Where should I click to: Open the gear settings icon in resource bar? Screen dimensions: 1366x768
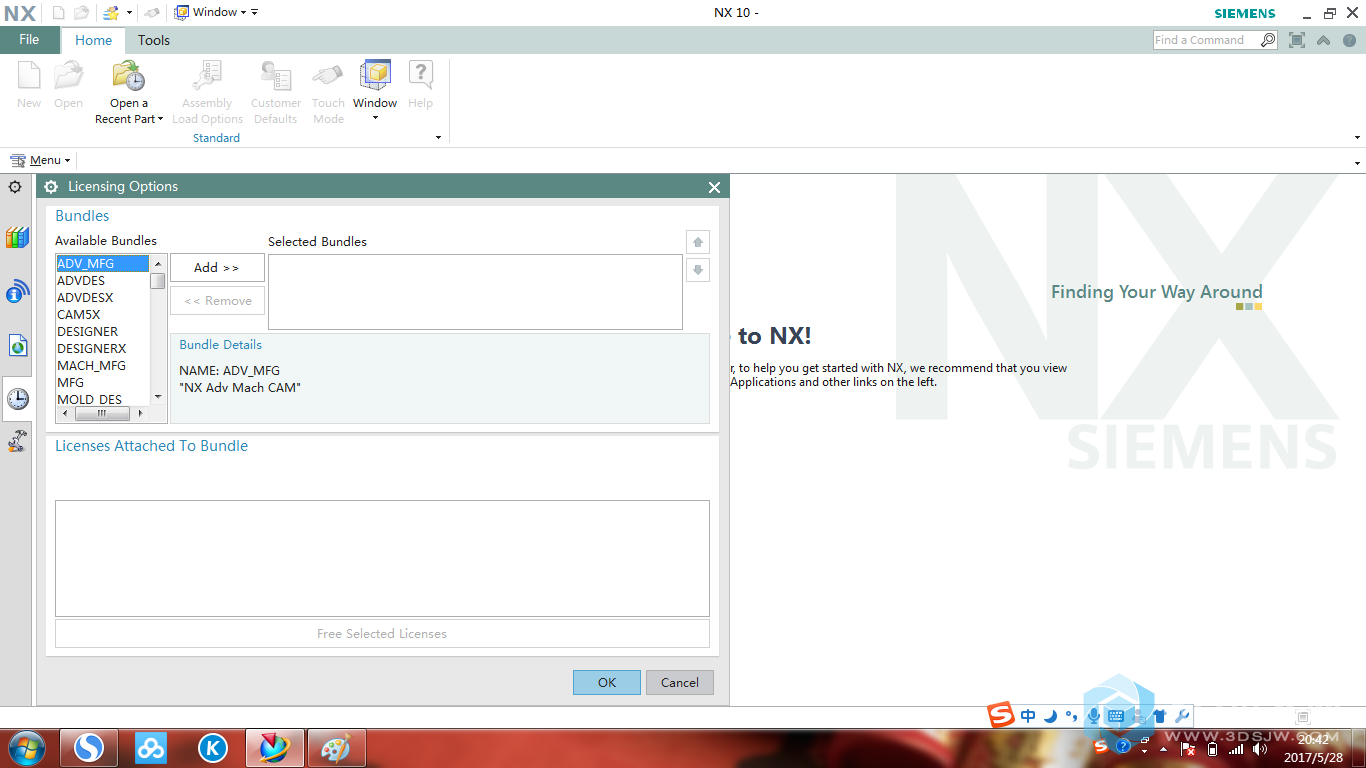click(15, 187)
